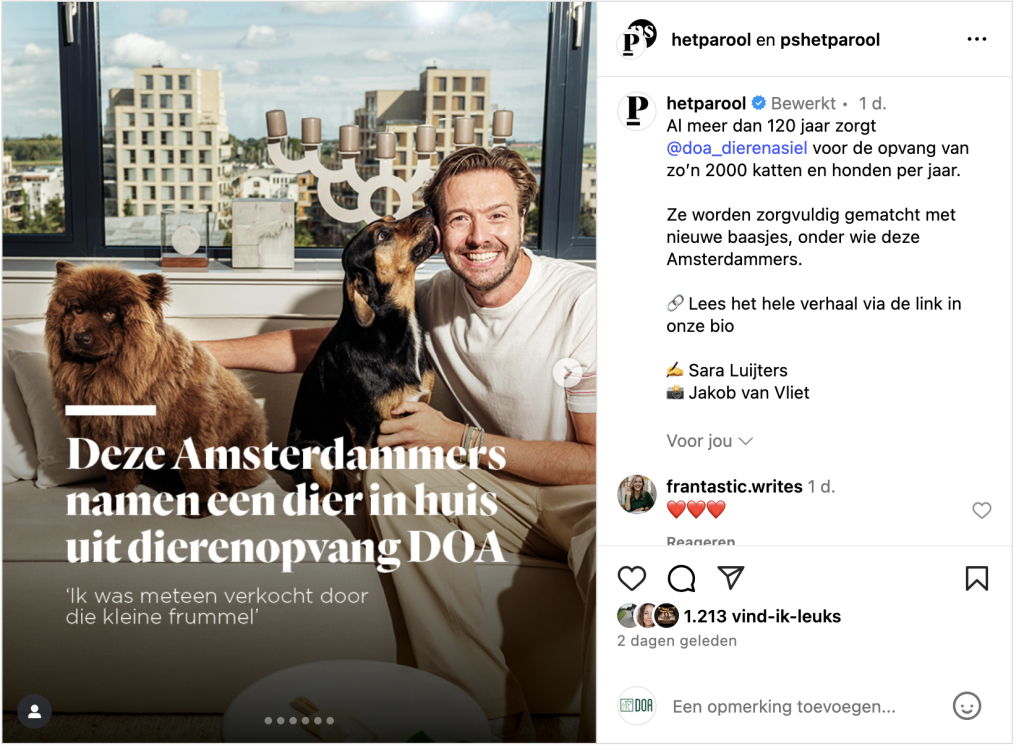Share the post with the paper plane icon
The height and width of the screenshot is (754, 1024).
731,577
